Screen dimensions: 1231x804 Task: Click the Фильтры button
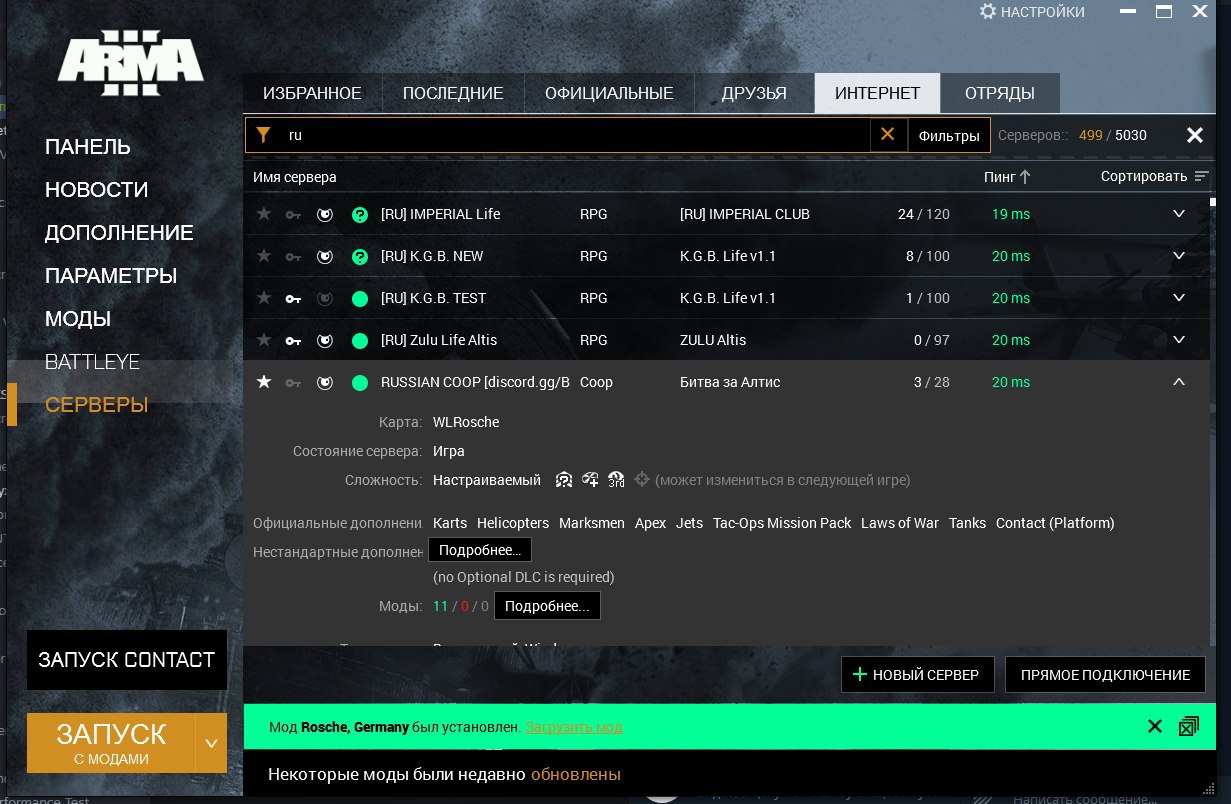click(x=949, y=135)
